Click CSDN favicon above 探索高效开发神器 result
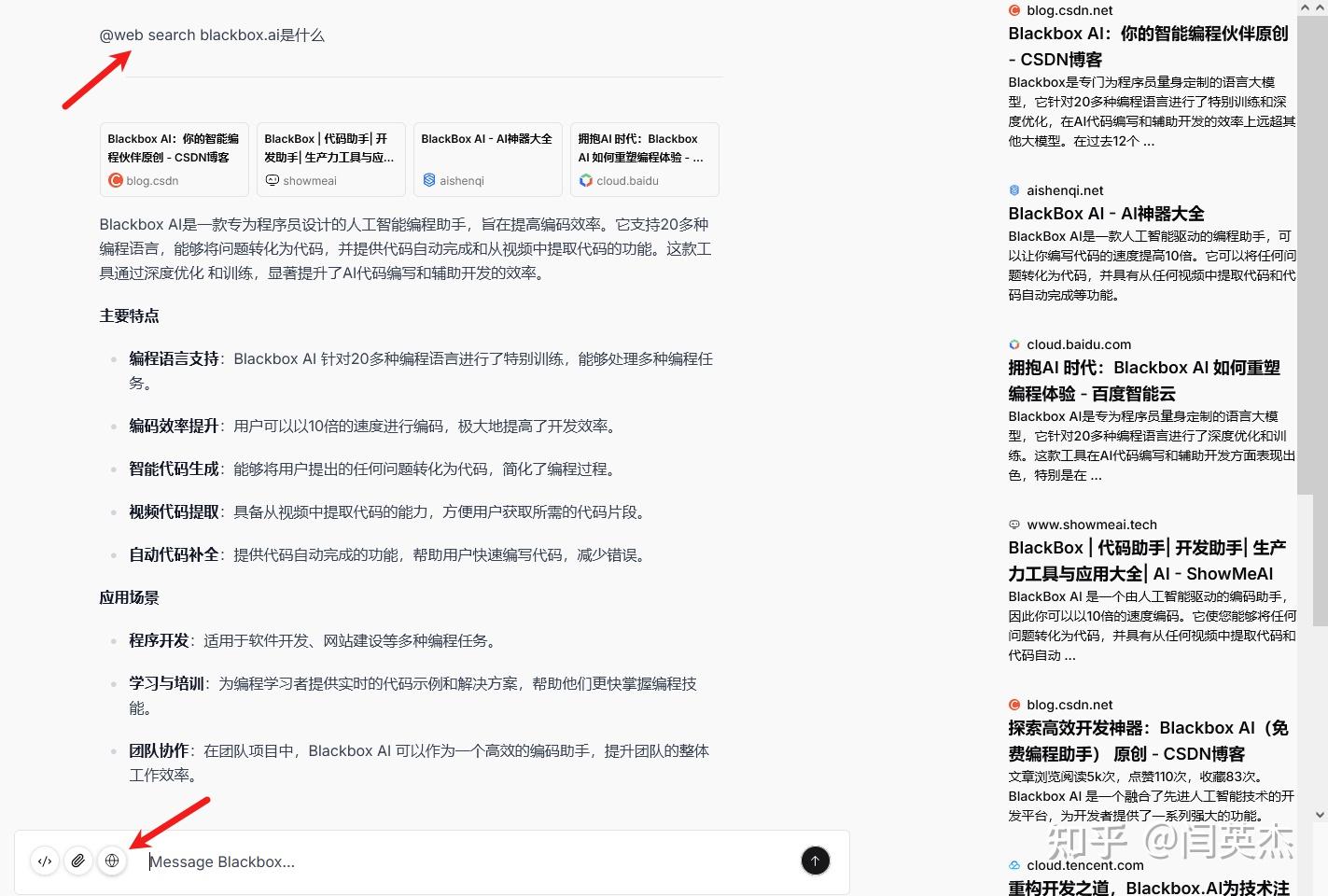The height and width of the screenshot is (896, 1328). (x=1014, y=705)
